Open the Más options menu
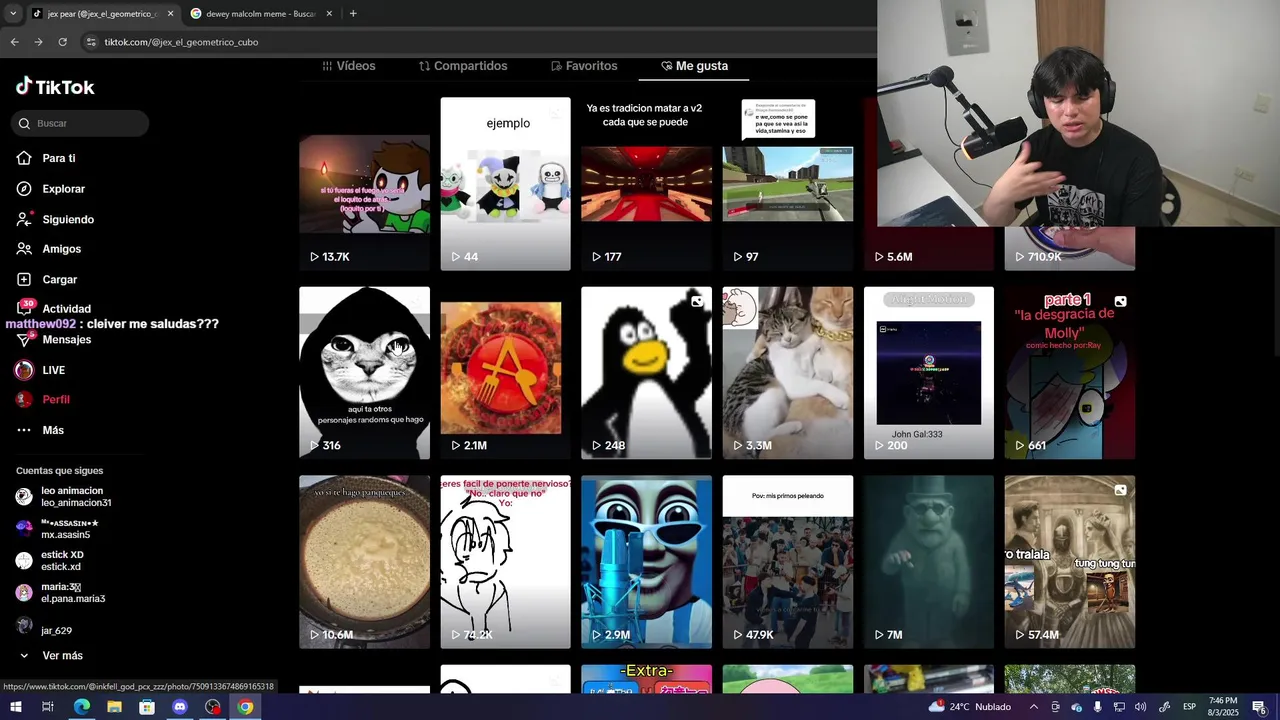The width and height of the screenshot is (1280, 720). tap(40, 430)
